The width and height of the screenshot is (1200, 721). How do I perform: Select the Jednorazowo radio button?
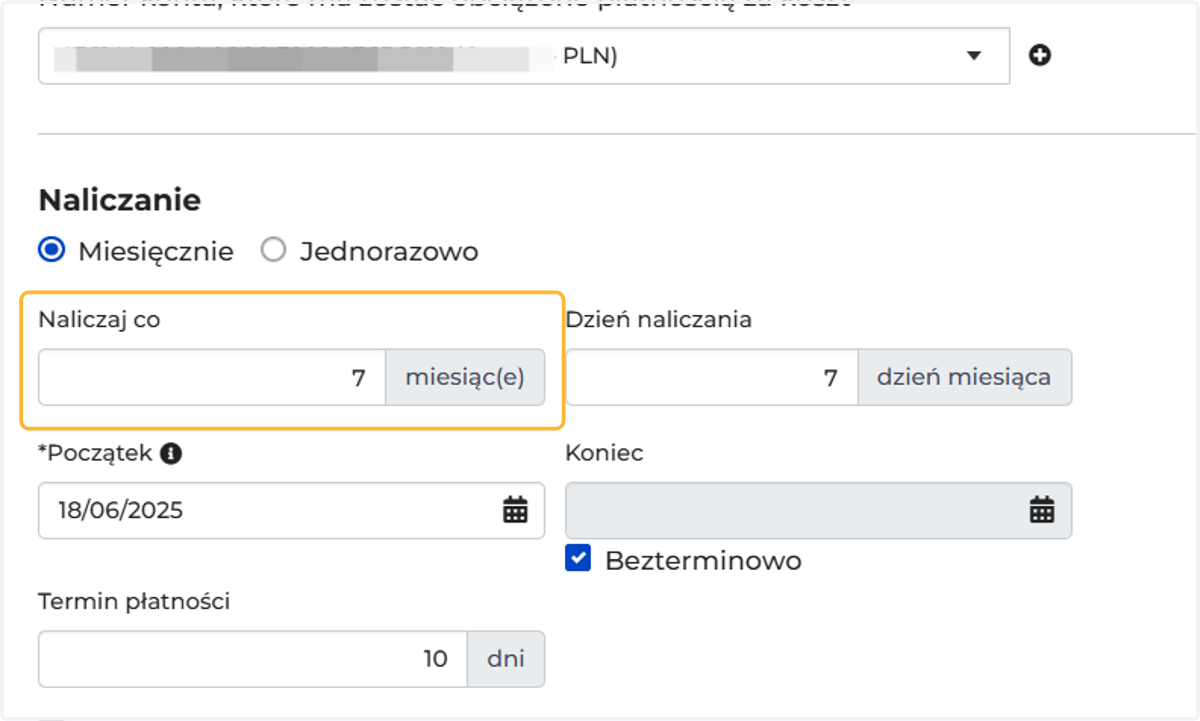pyautogui.click(x=273, y=251)
